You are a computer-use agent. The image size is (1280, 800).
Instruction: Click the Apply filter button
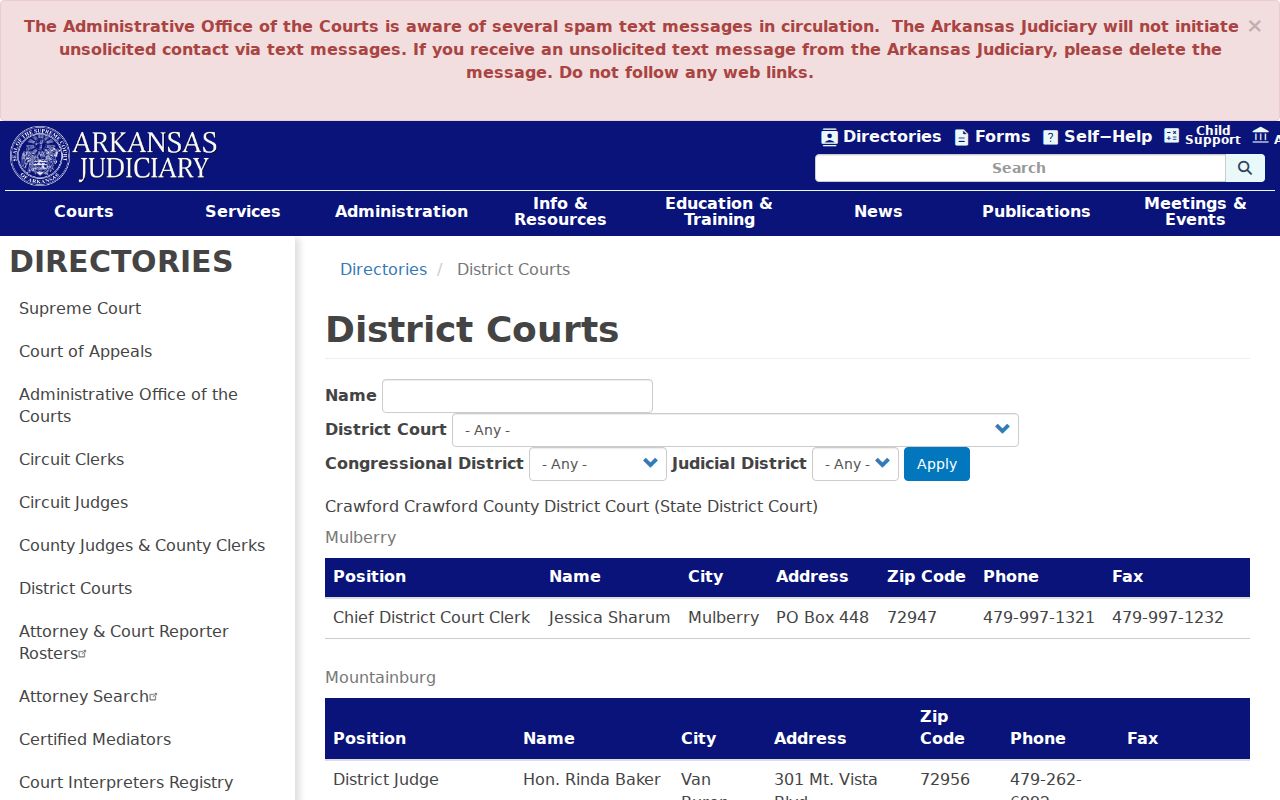[x=937, y=464]
